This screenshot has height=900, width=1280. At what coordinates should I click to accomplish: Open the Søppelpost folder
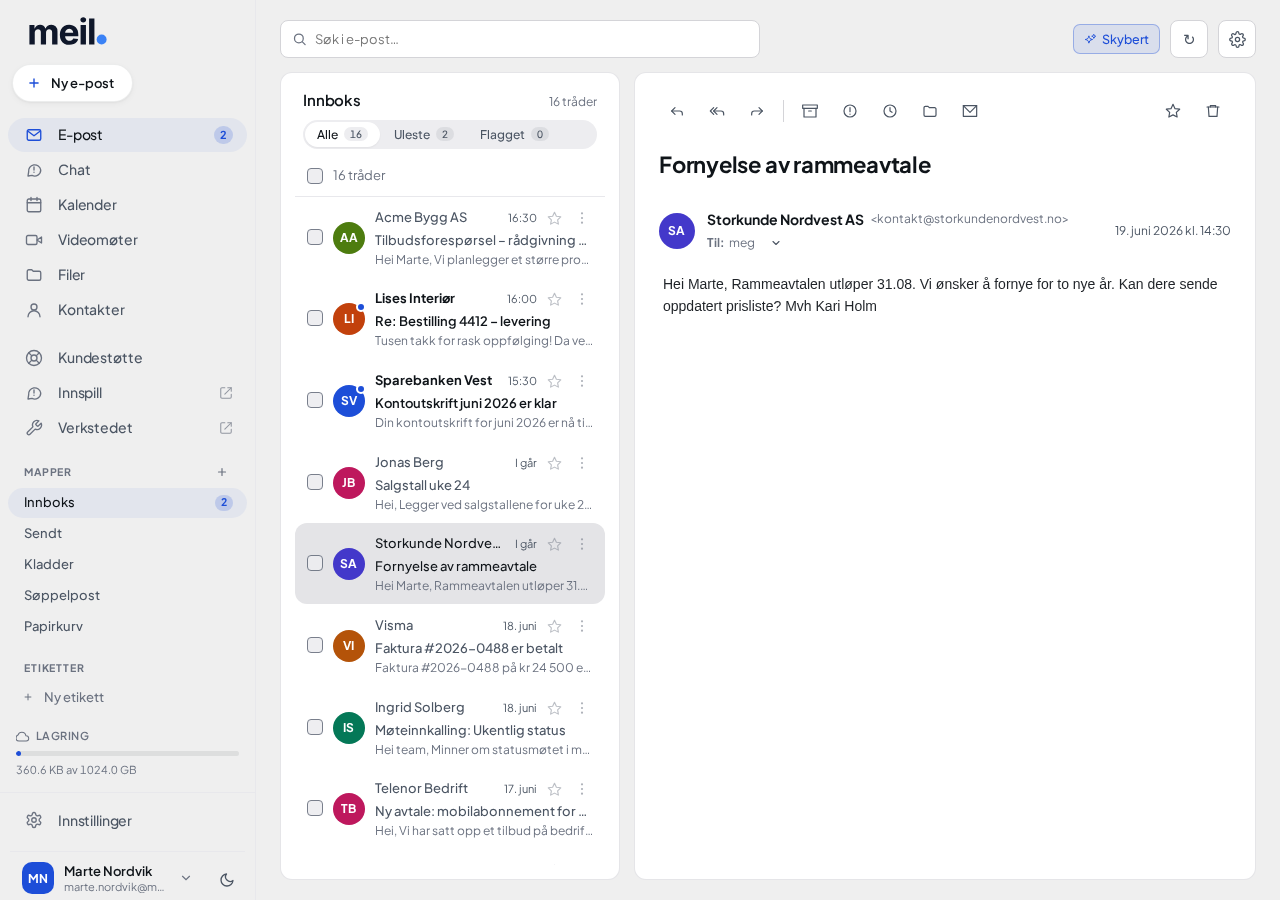click(x=128, y=595)
